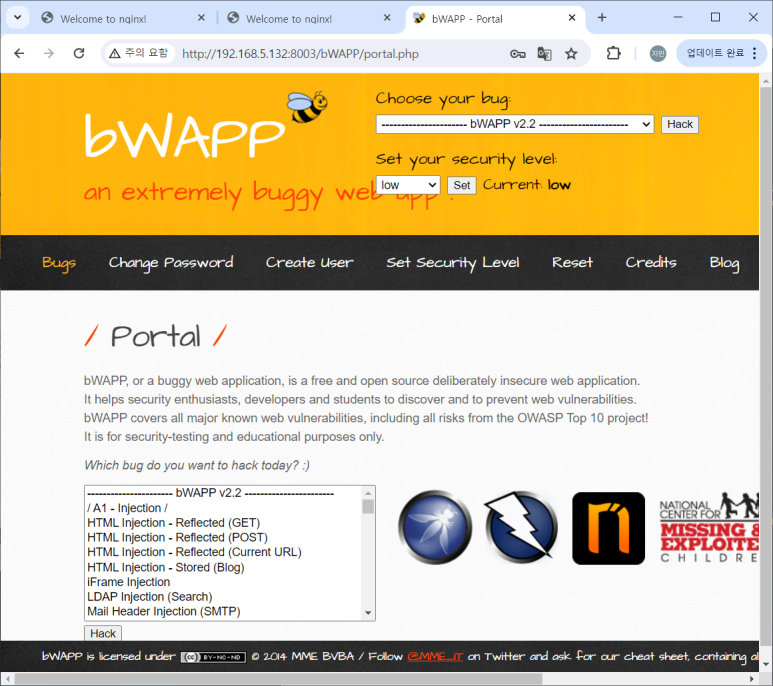Image resolution: width=773 pixels, height=686 pixels.
Task: Open the translate page icon
Action: (544, 54)
